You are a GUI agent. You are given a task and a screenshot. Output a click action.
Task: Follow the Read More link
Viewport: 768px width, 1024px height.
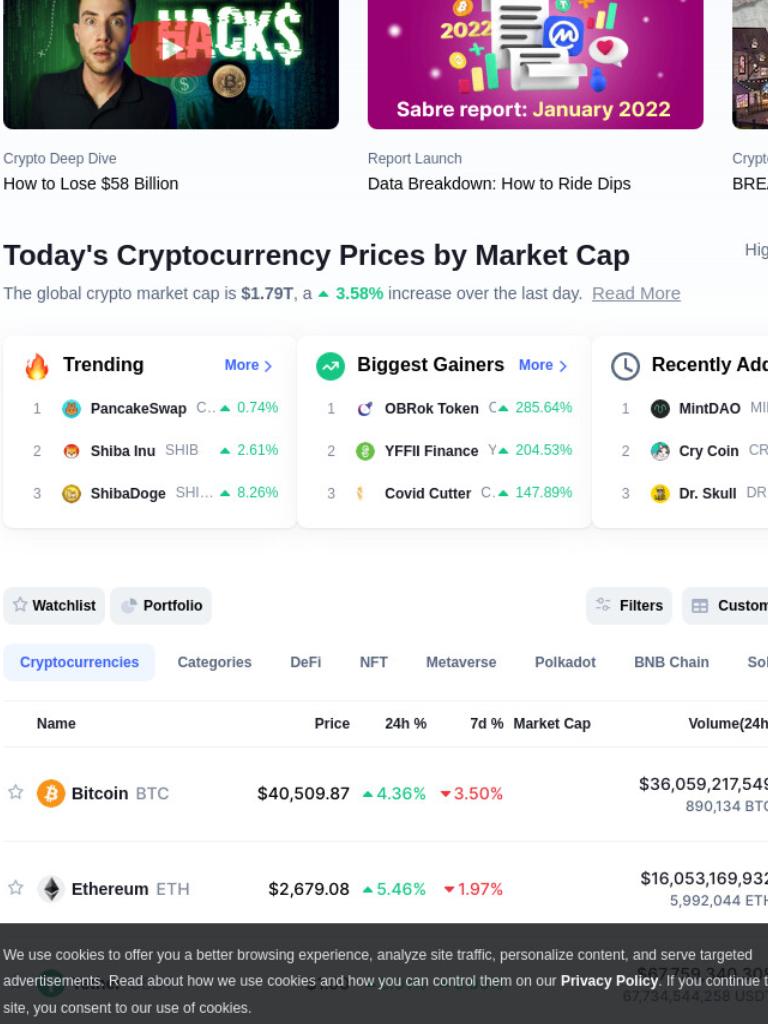pos(636,294)
